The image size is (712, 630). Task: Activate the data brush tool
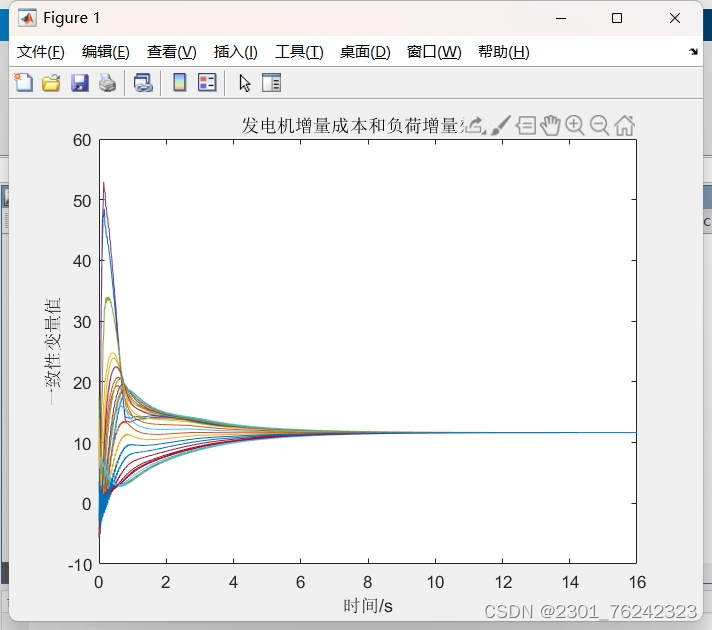pos(501,125)
